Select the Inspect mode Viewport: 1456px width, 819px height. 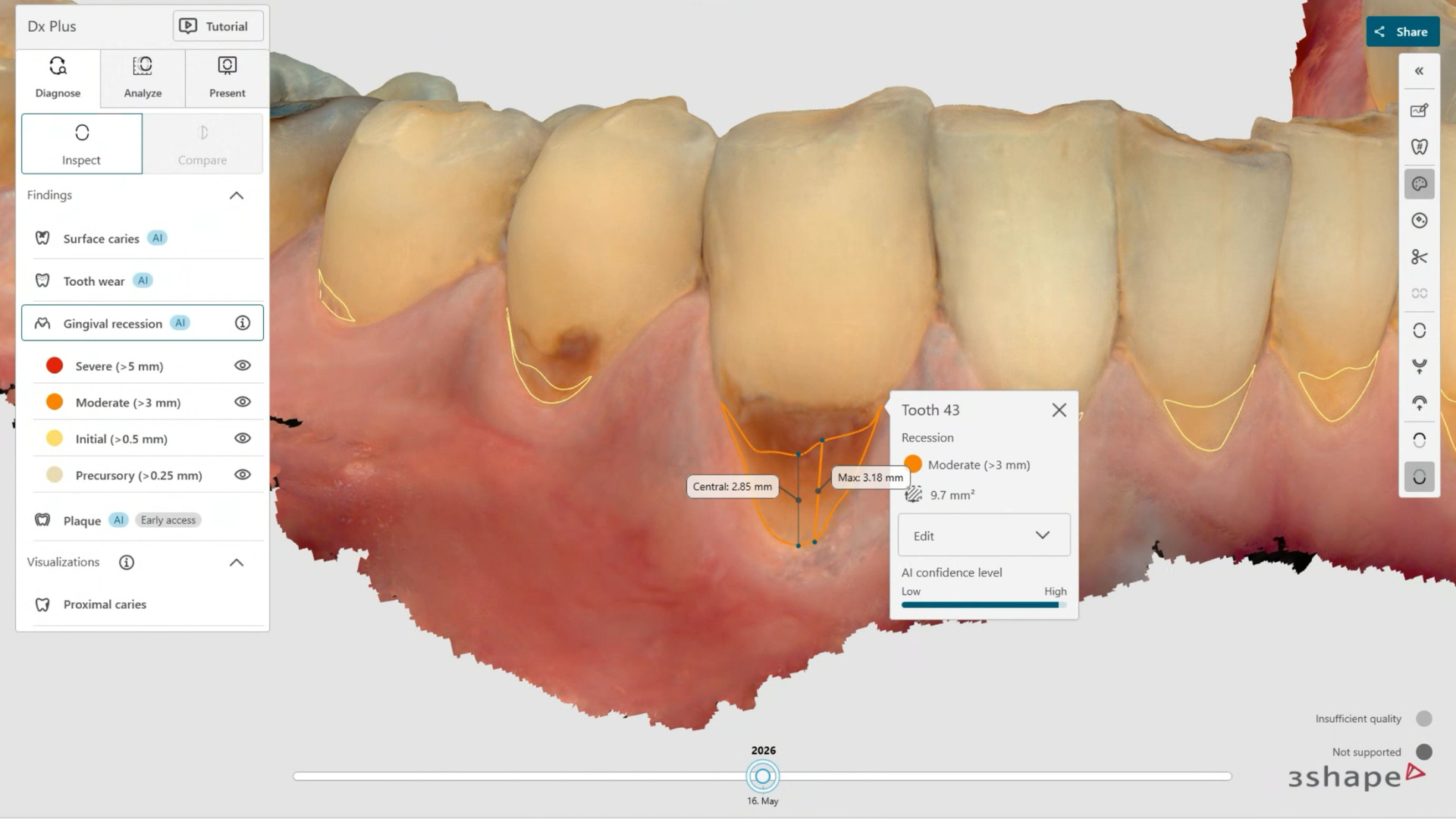pyautogui.click(x=82, y=144)
